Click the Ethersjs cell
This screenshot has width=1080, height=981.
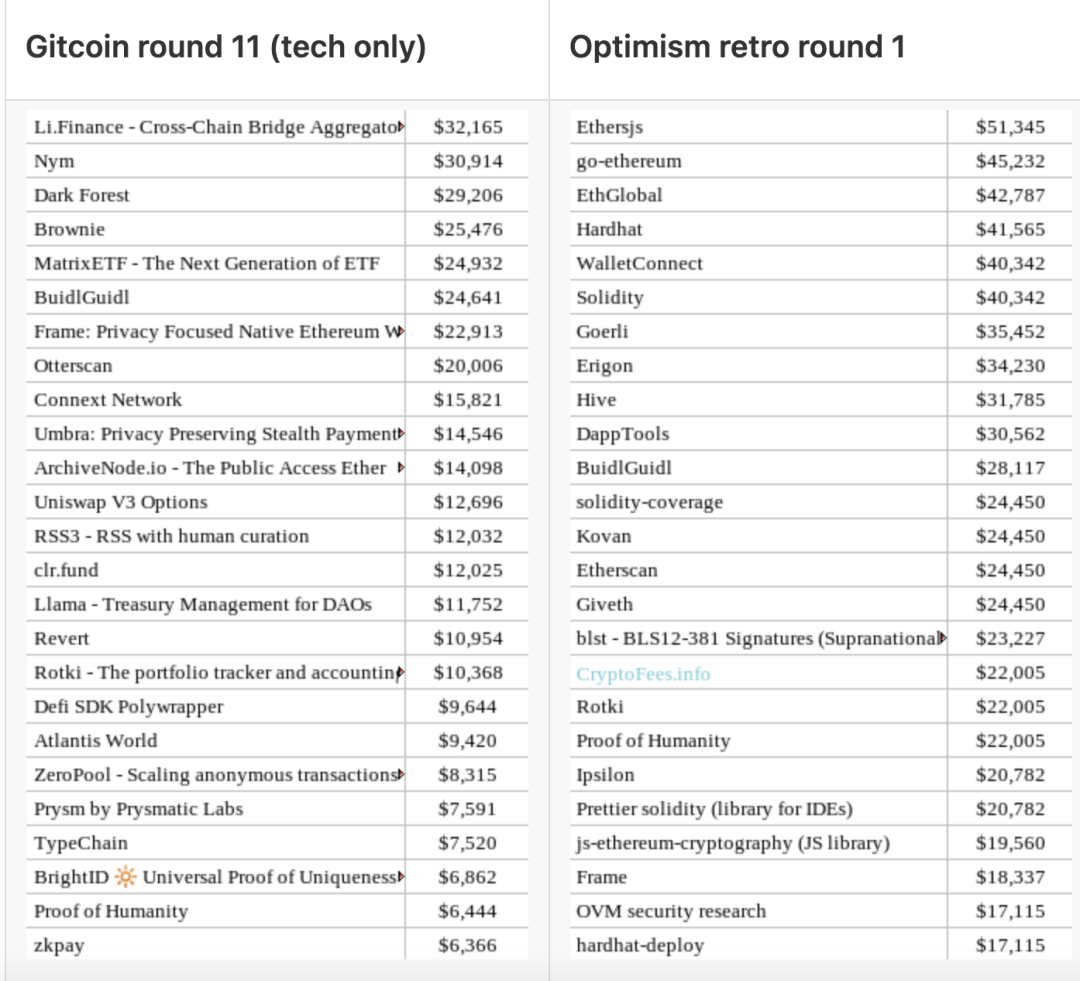[x=609, y=127]
